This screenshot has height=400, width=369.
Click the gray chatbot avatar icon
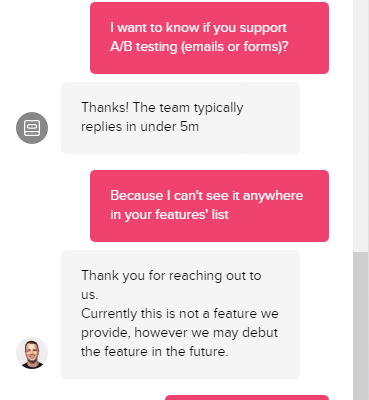(x=32, y=128)
